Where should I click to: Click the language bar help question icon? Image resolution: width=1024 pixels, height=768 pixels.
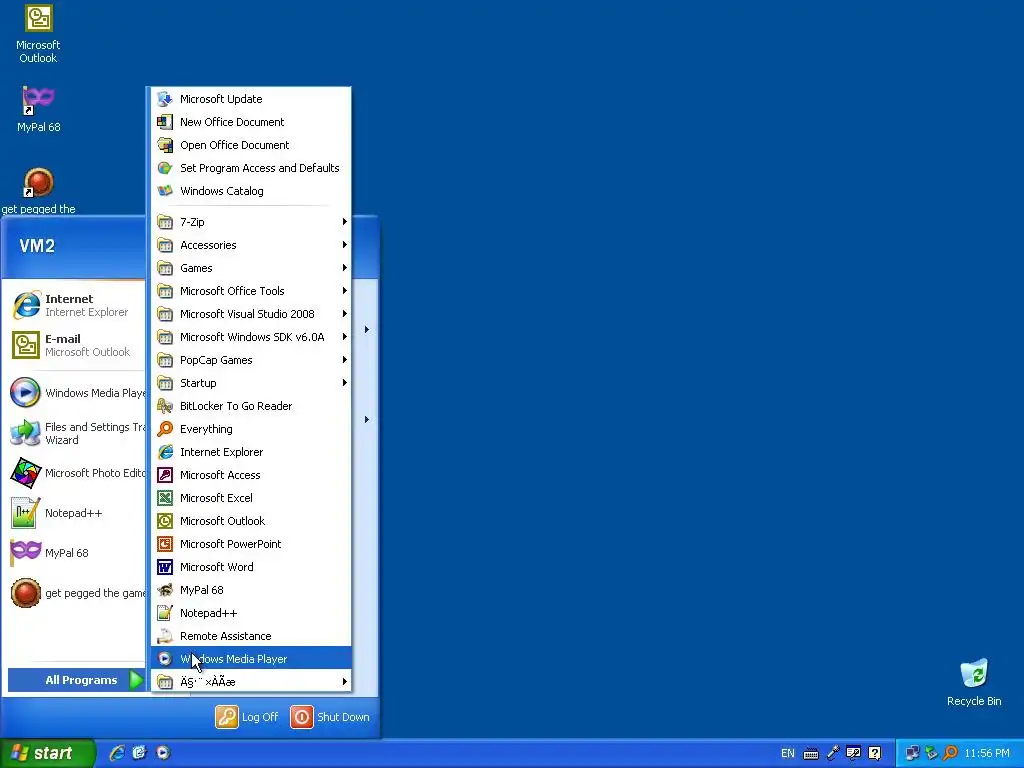click(x=874, y=753)
